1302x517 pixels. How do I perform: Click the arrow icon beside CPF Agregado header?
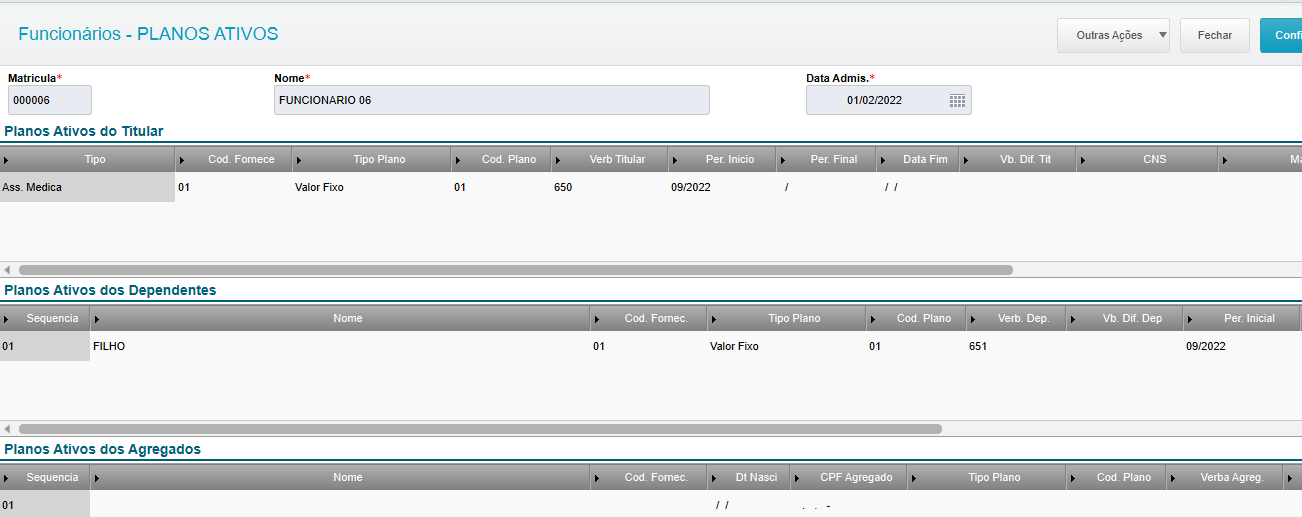pos(796,478)
